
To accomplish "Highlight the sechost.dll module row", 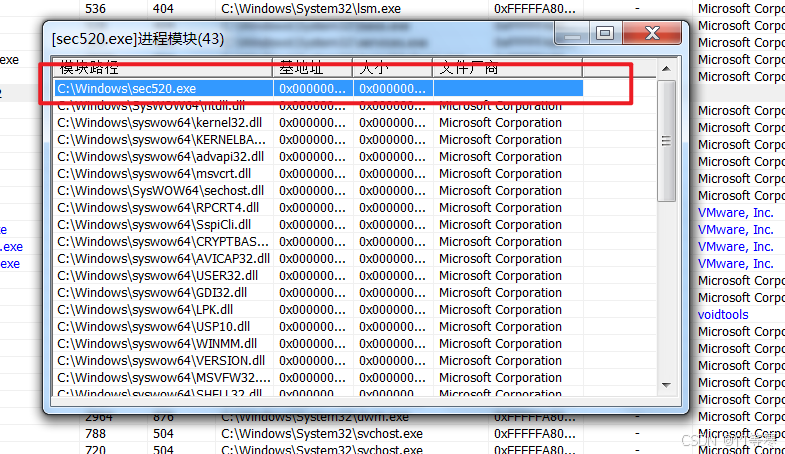I will pos(160,190).
